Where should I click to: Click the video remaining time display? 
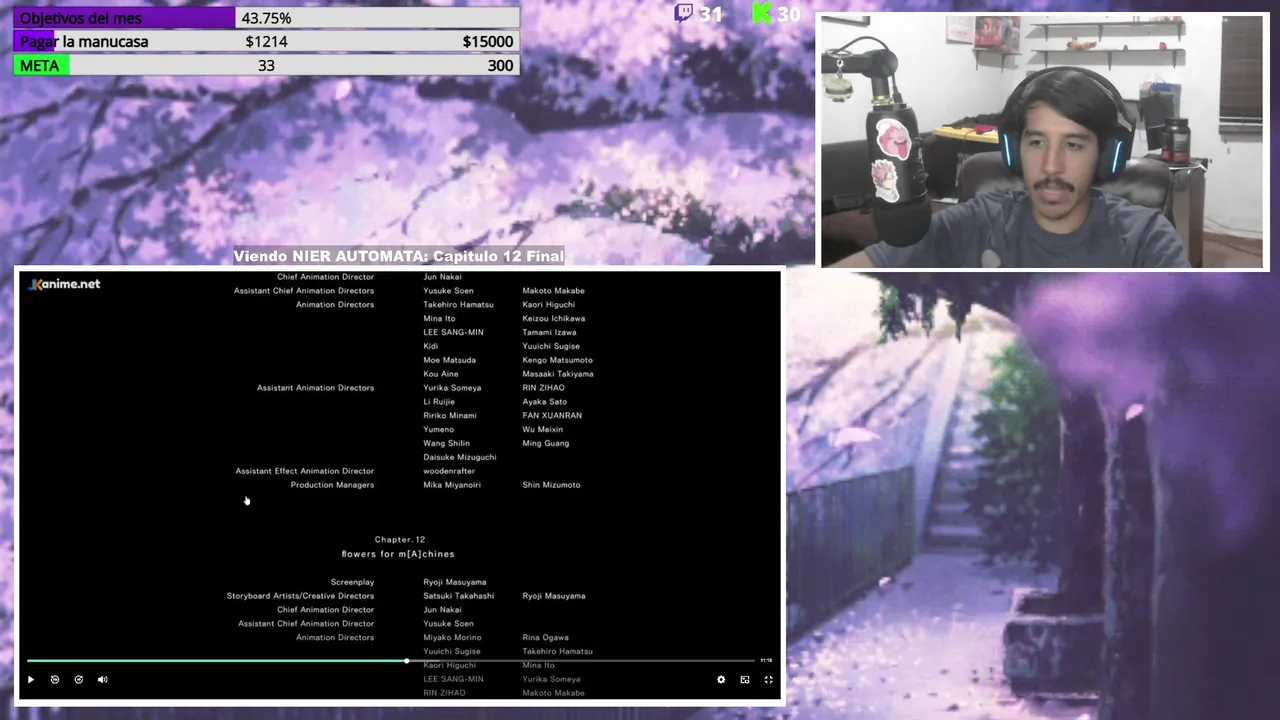point(766,660)
